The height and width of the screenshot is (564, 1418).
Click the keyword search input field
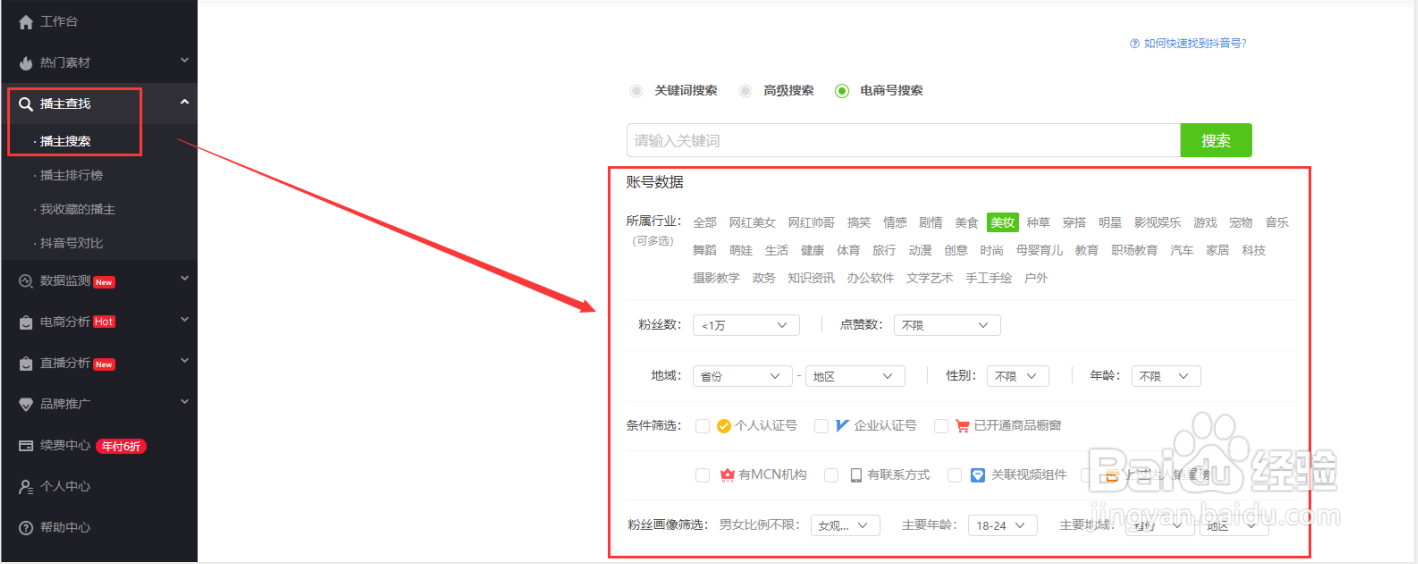904,141
